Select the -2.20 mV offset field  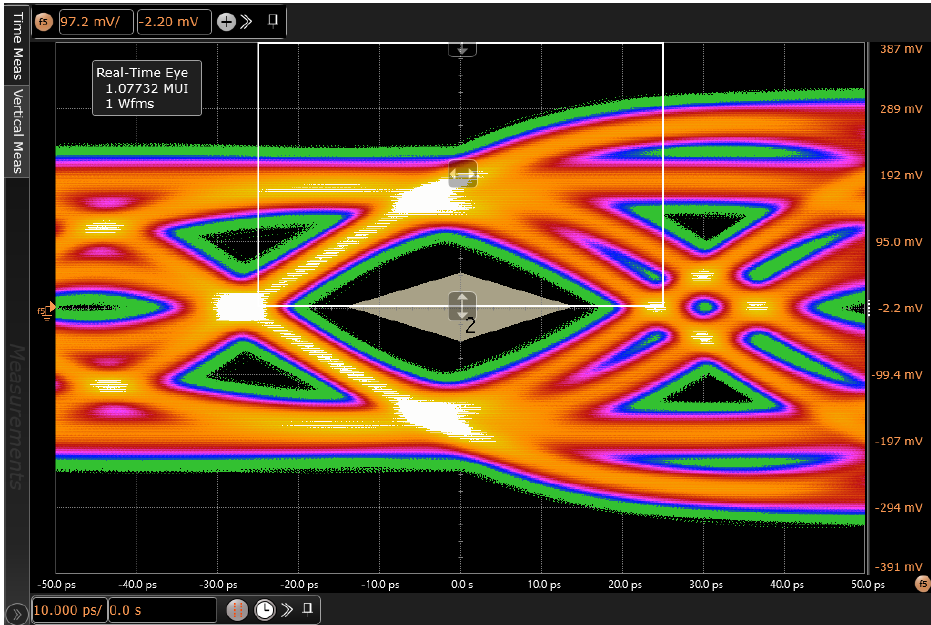(174, 22)
